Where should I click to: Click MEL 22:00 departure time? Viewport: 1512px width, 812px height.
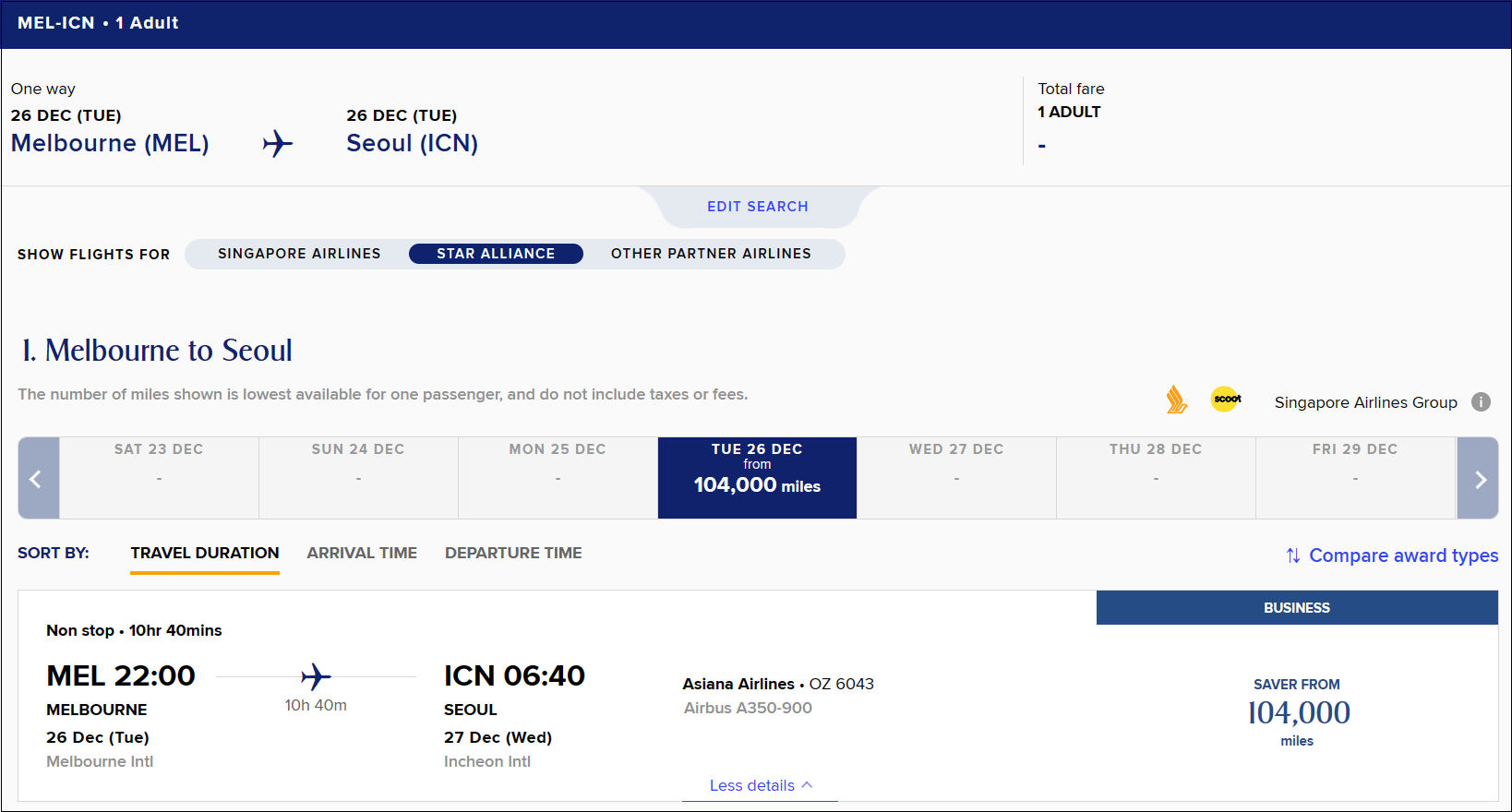click(121, 675)
